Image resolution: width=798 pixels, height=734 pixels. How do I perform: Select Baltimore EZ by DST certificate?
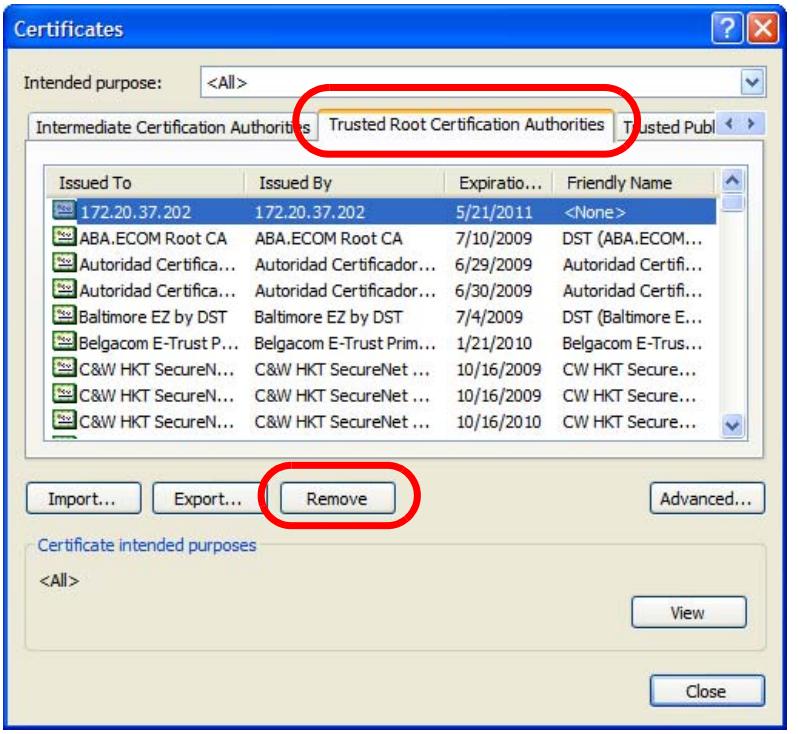coord(384,317)
